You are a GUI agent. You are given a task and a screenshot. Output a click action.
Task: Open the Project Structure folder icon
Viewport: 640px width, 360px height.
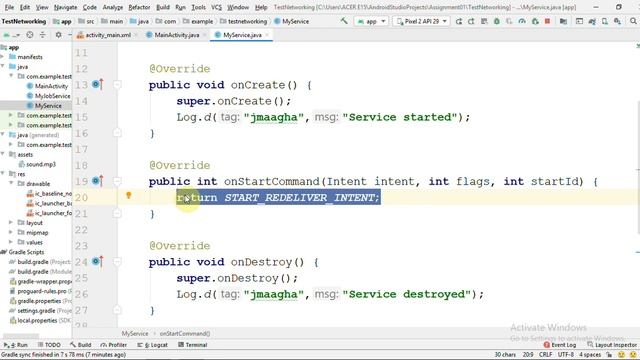tap(563, 21)
